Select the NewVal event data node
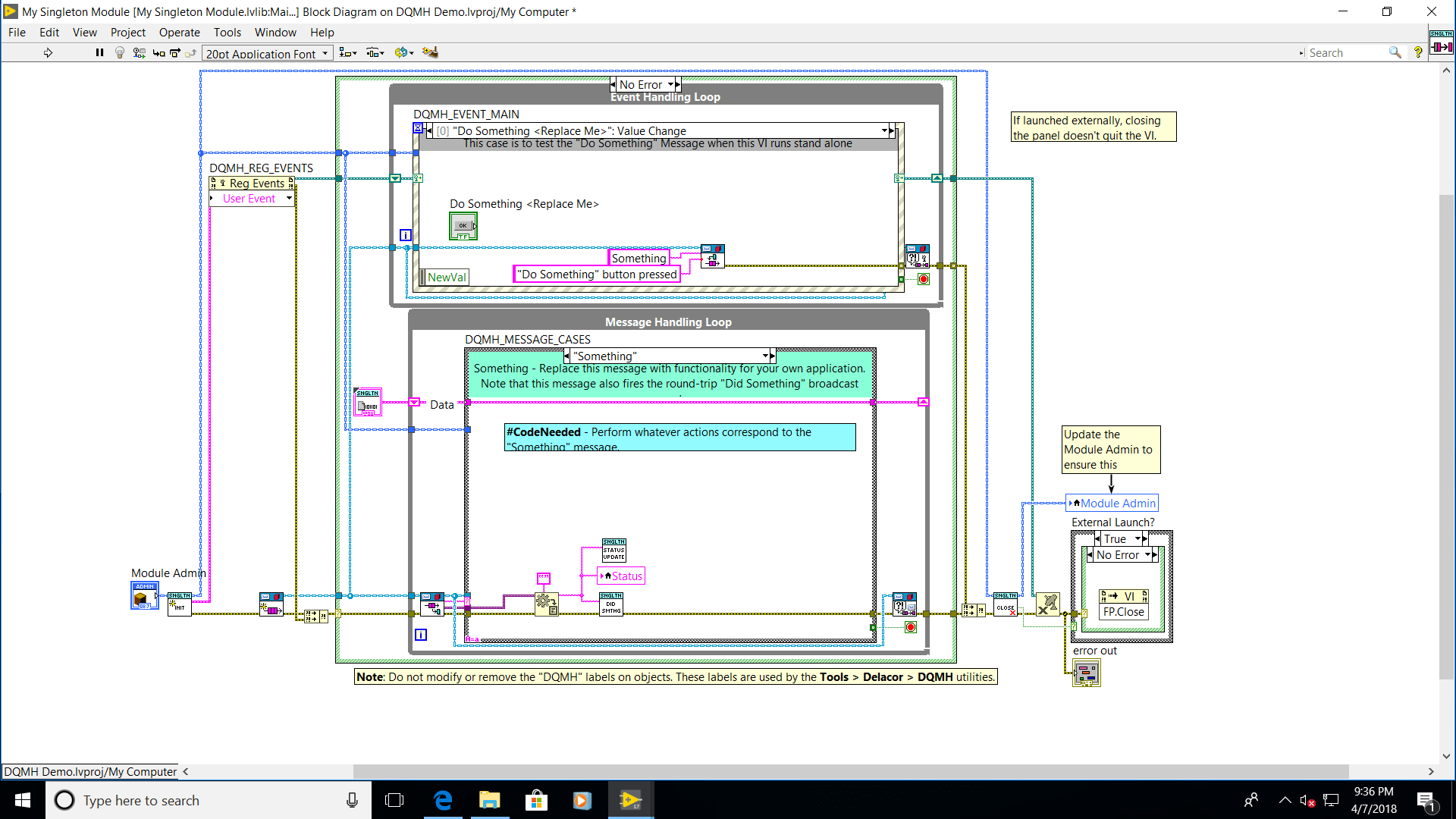 pos(446,277)
